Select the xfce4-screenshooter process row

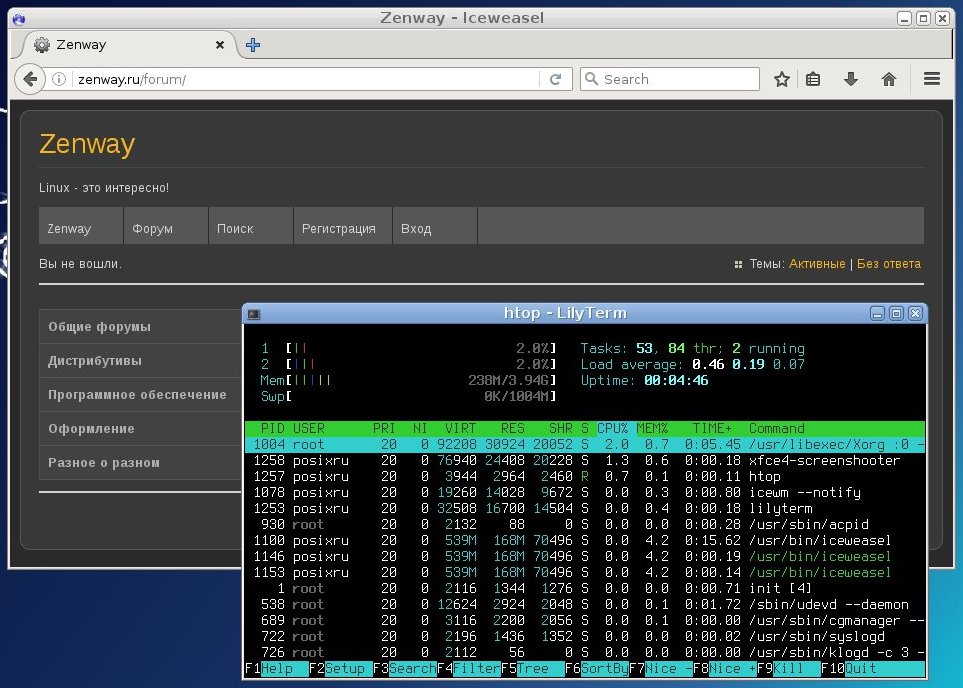click(585, 460)
